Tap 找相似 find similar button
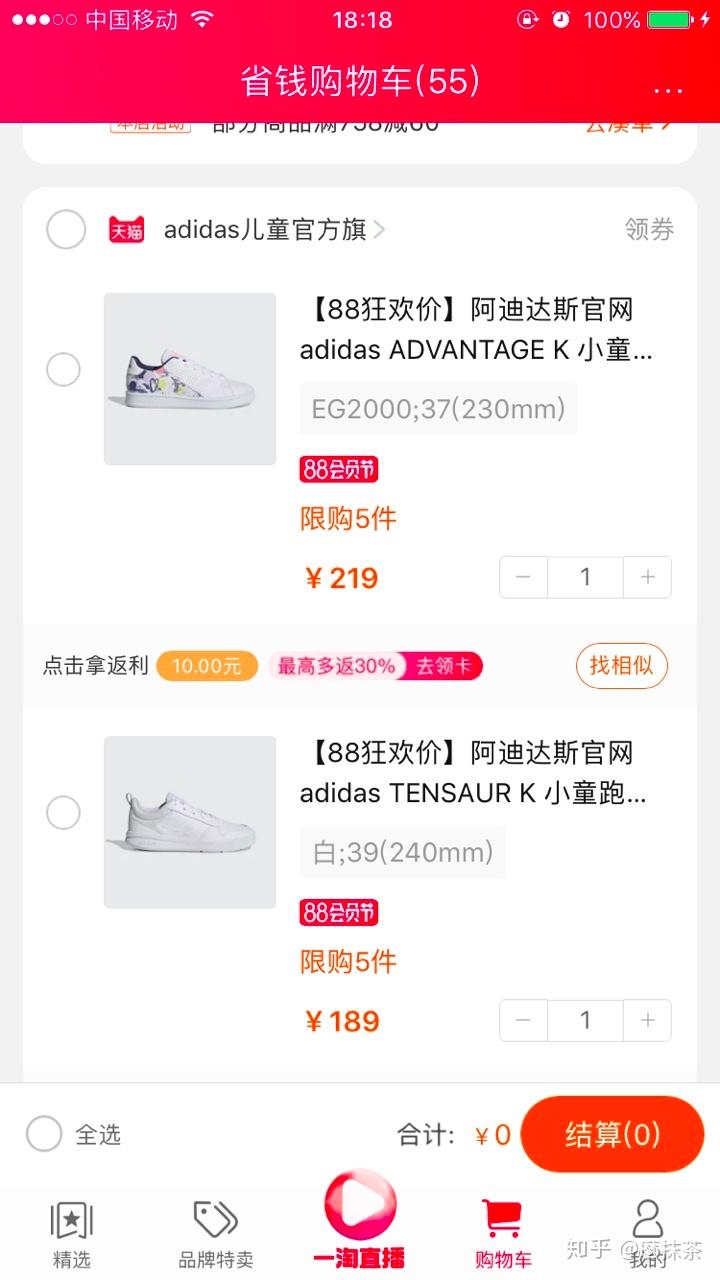 [x=621, y=665]
